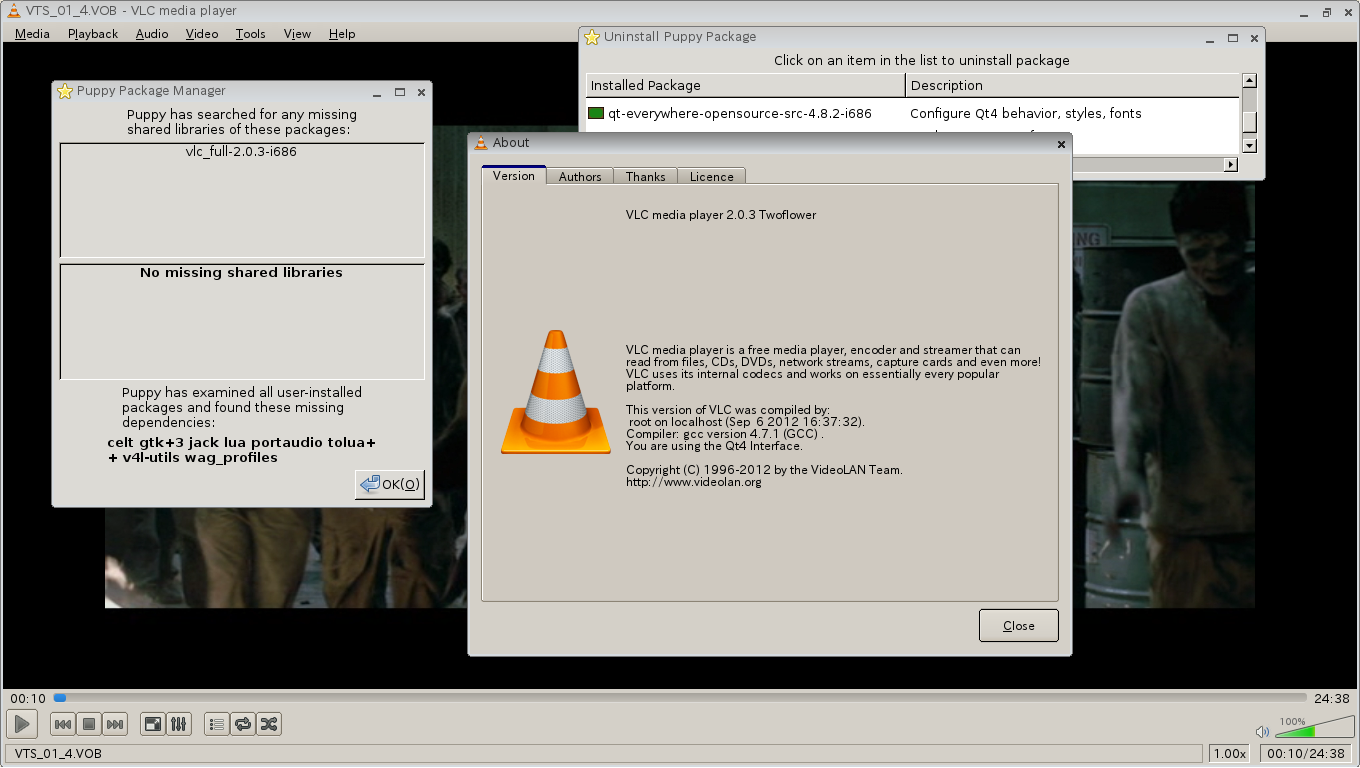
Task: Click VLC cone icon in main title bar
Action: tap(14, 10)
